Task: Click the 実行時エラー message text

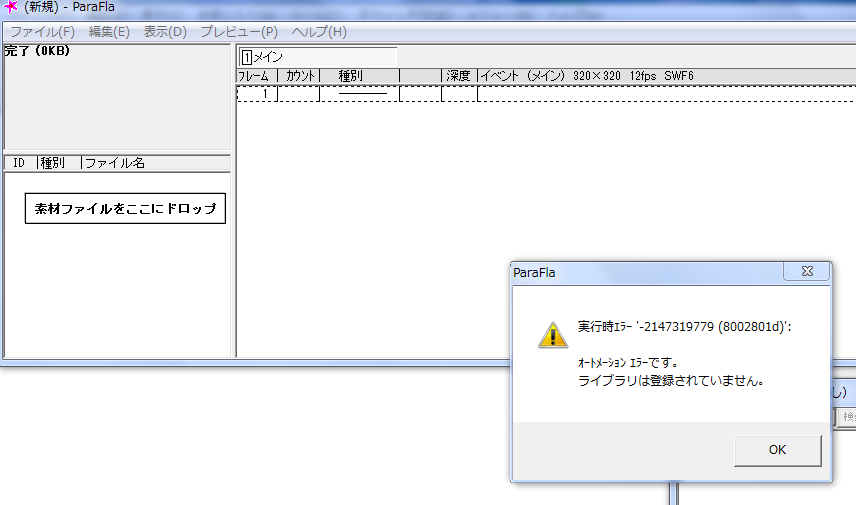Action: point(685,327)
